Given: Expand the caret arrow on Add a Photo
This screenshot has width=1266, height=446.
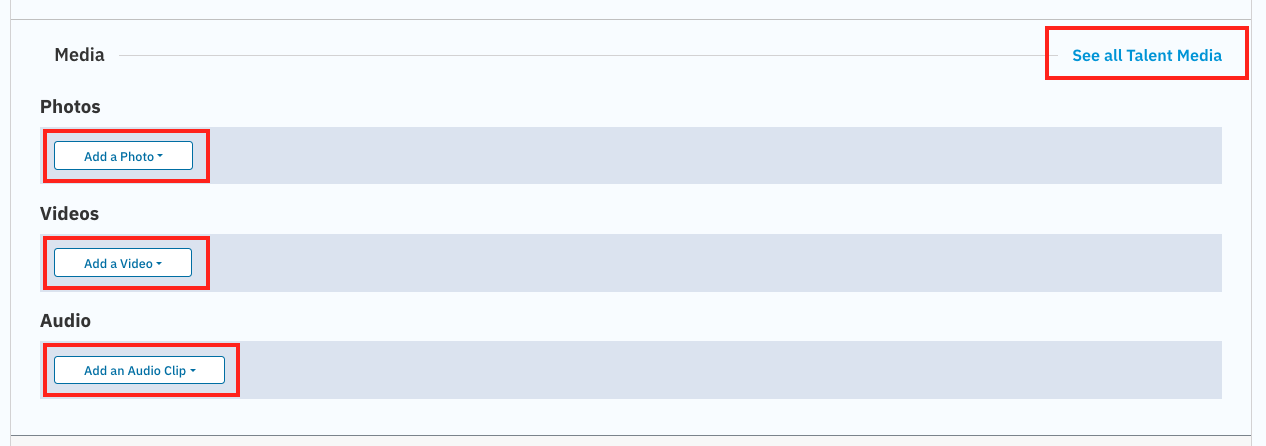Looking at the screenshot, I should coord(160,156).
